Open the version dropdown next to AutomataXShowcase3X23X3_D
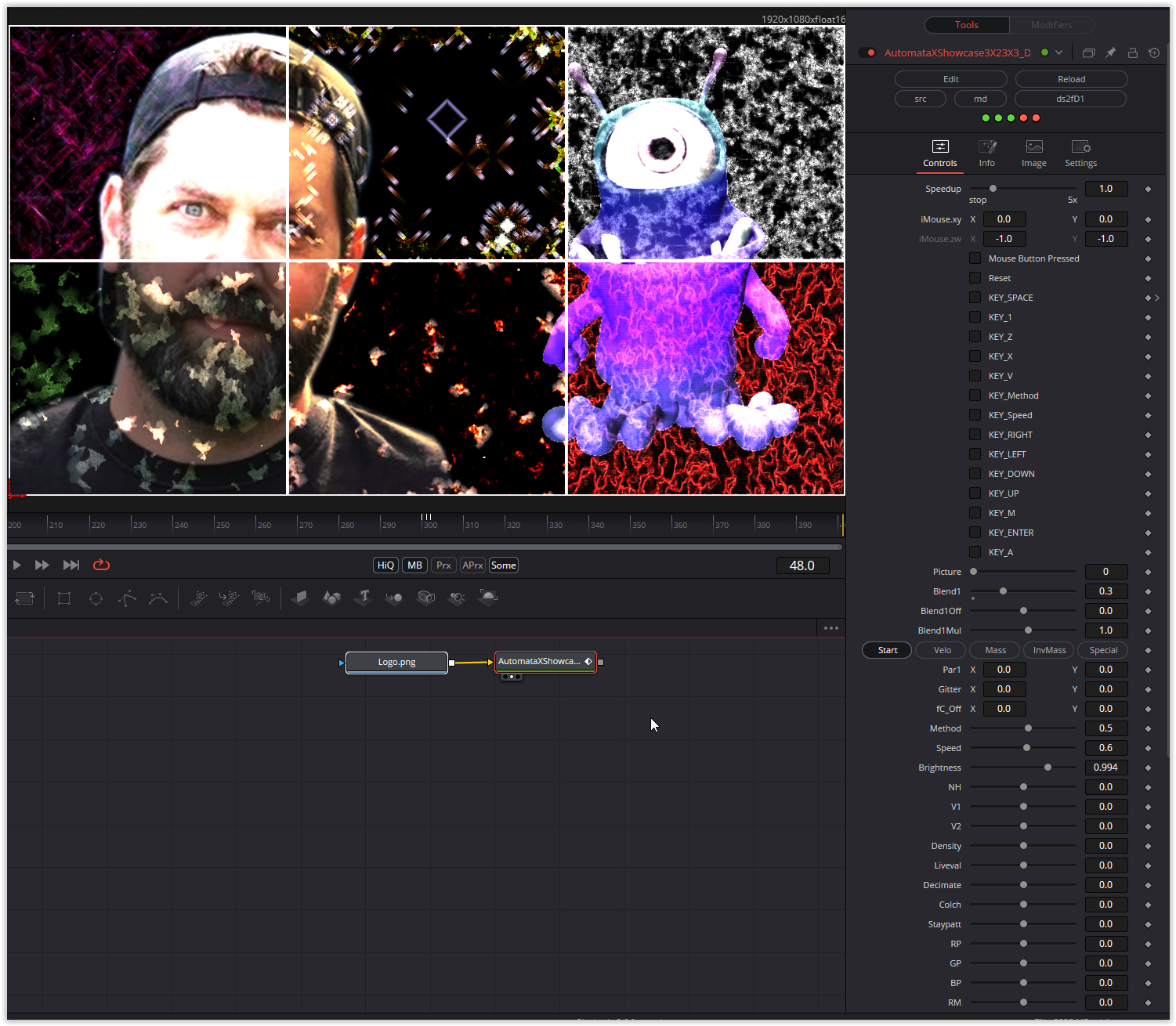This screenshot has height=1026, width=1176. (1059, 52)
